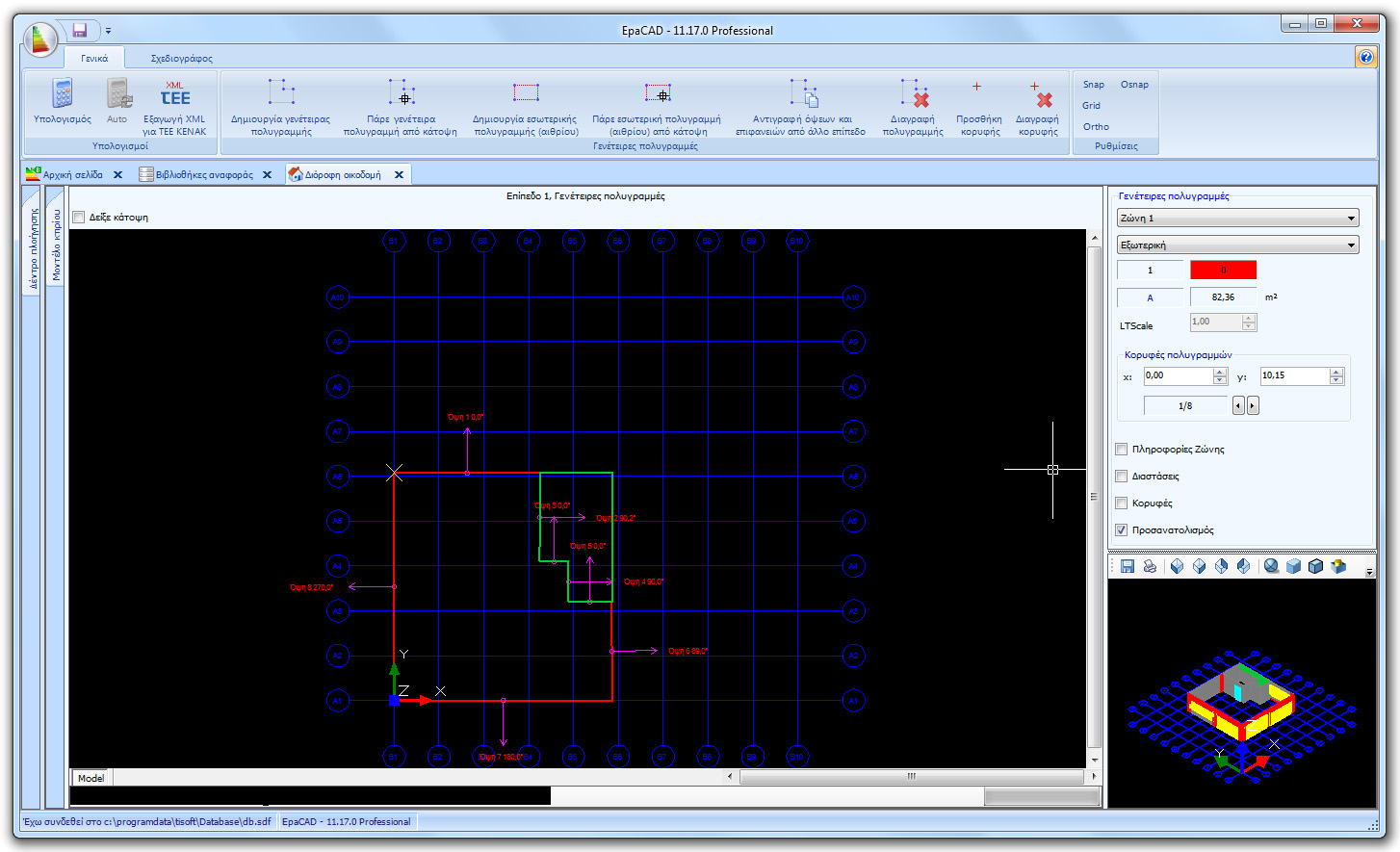1400x852 pixels.
Task: Pick the Διαγραφή κορυφής tool
Action: click(1038, 106)
